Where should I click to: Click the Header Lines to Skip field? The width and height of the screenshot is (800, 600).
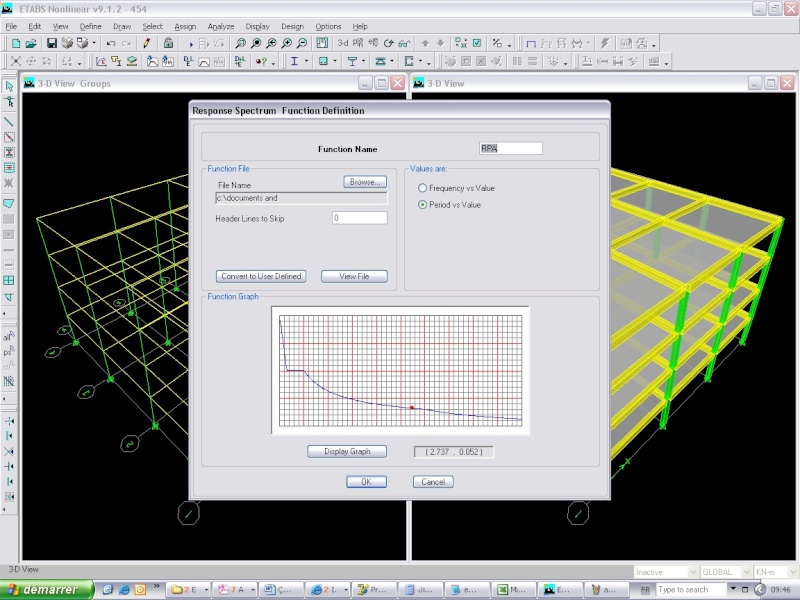tap(360, 218)
